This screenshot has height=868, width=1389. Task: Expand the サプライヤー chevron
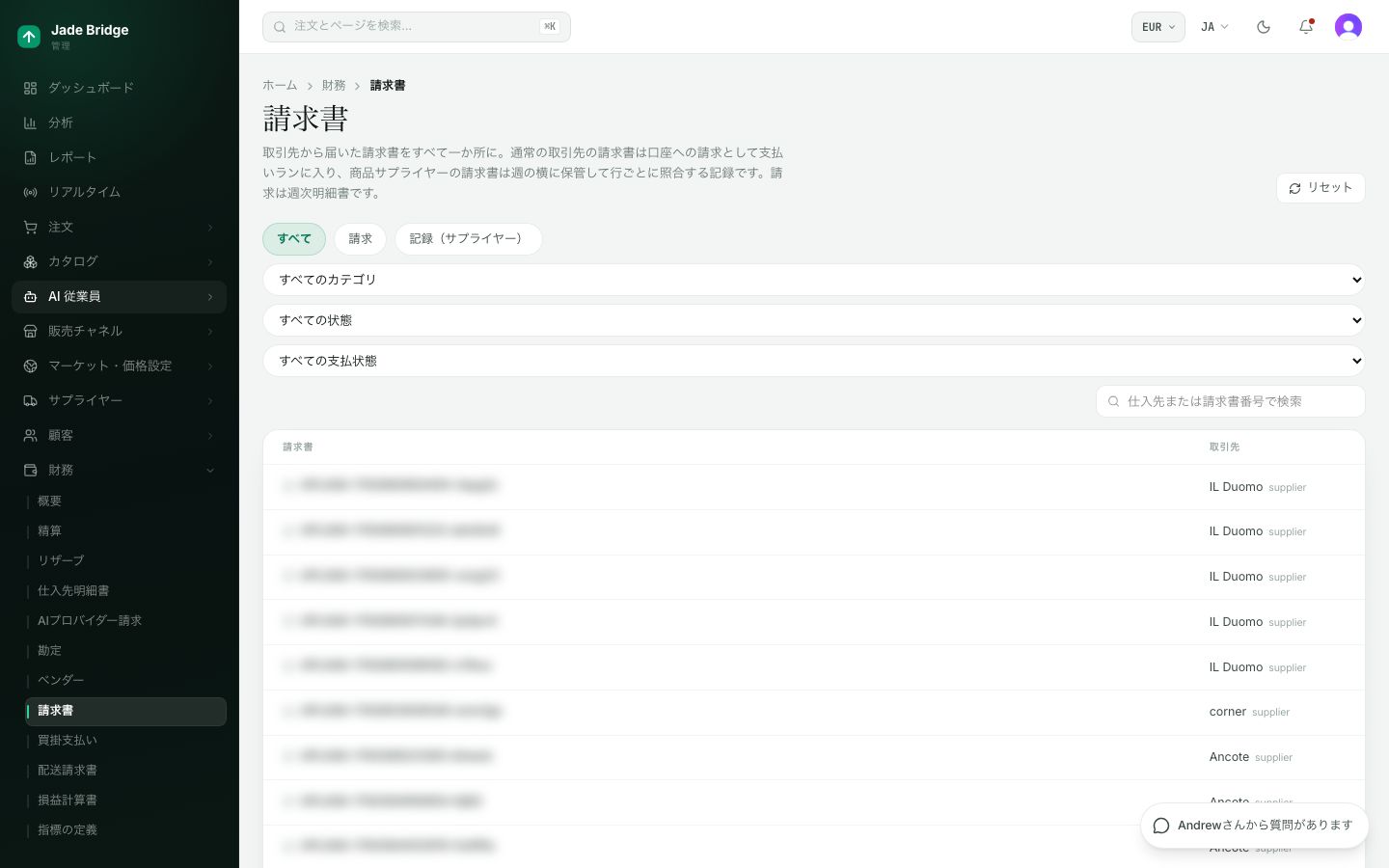210,400
